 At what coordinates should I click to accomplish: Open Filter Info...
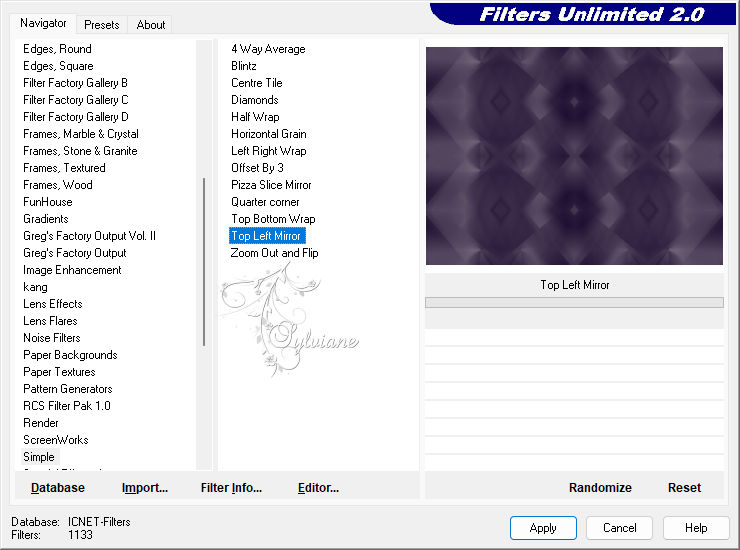(231, 488)
